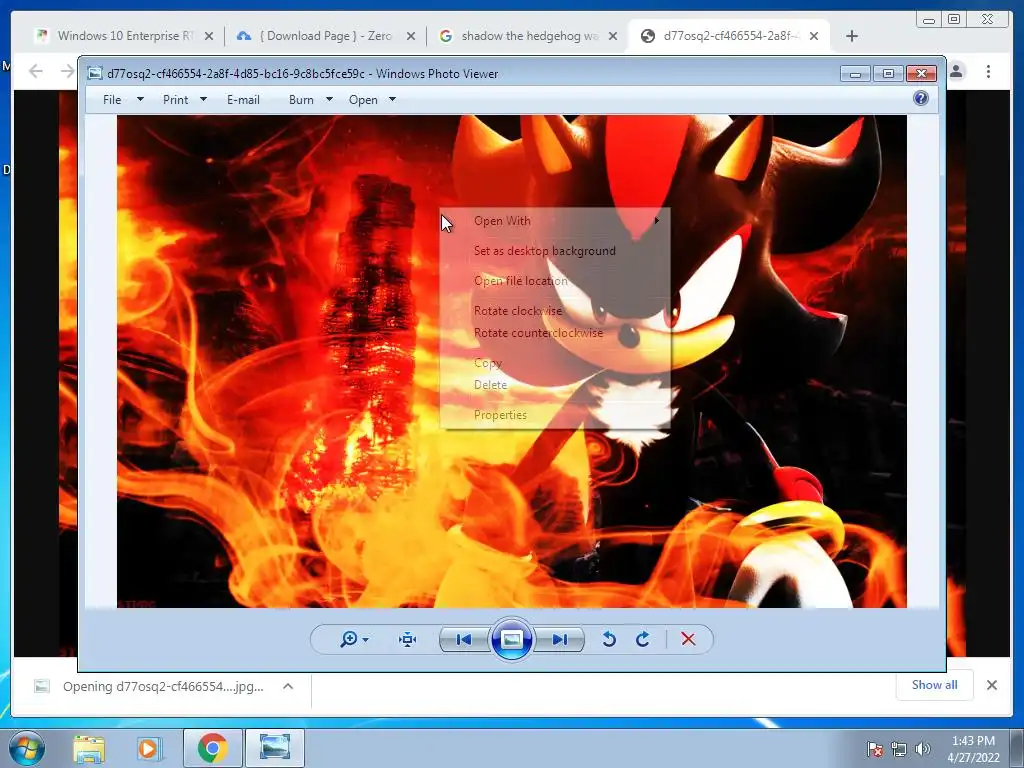Expand the zoom slider dropdown arrow
This screenshot has width=1024, height=768.
(x=366, y=640)
